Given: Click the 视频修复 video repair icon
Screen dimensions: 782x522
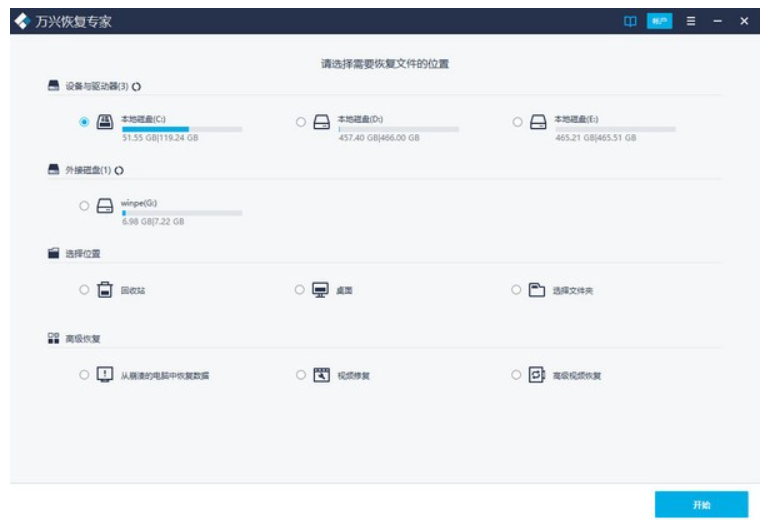Looking at the screenshot, I should point(322,374).
